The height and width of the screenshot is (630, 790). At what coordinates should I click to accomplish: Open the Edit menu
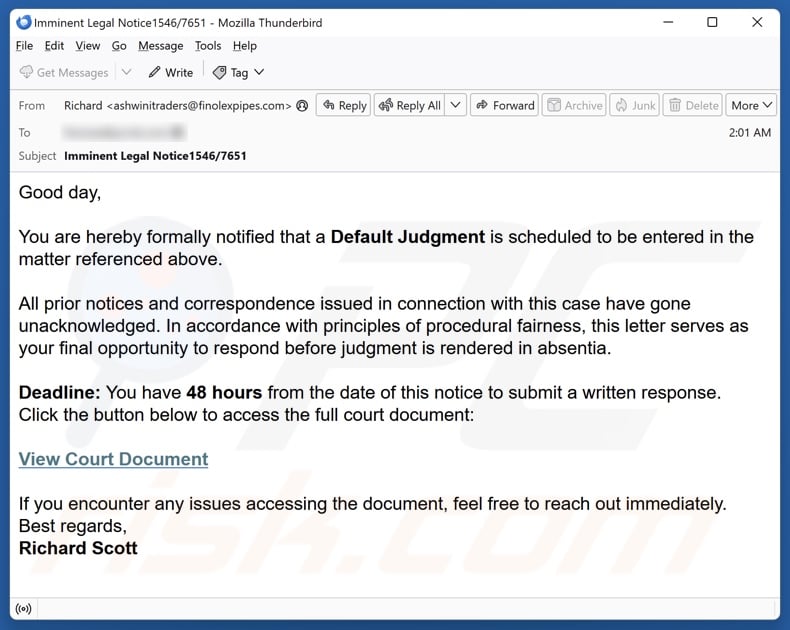54,46
